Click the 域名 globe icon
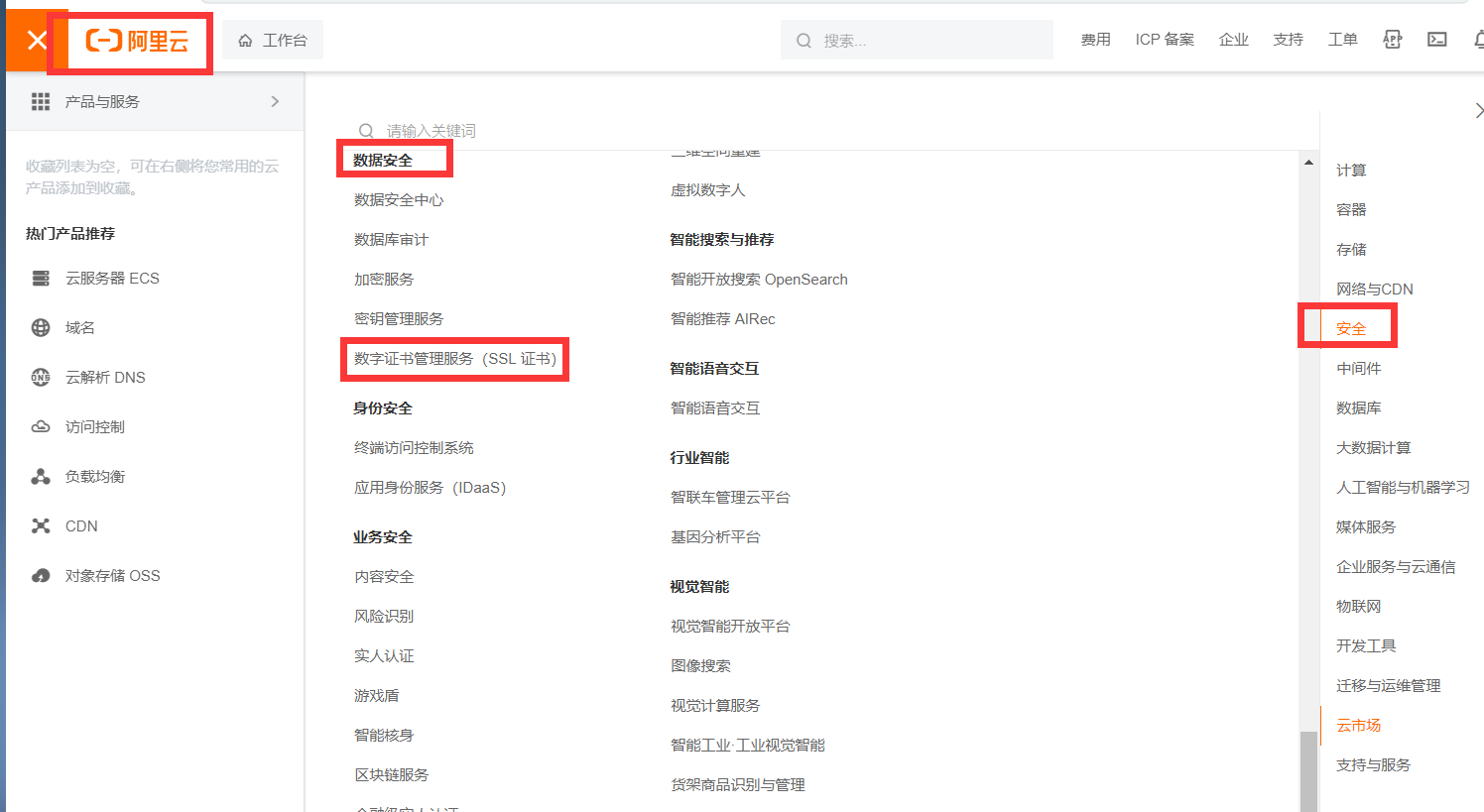 click(x=41, y=328)
